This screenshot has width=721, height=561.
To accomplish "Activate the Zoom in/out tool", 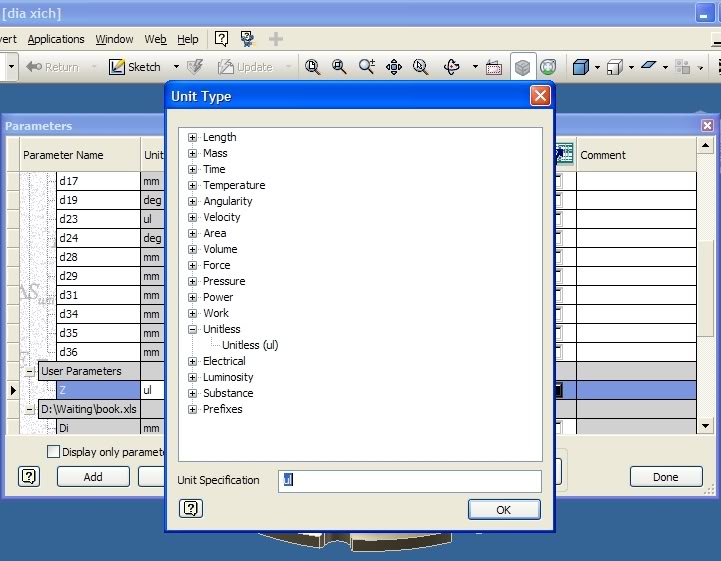I will pyautogui.click(x=366, y=67).
